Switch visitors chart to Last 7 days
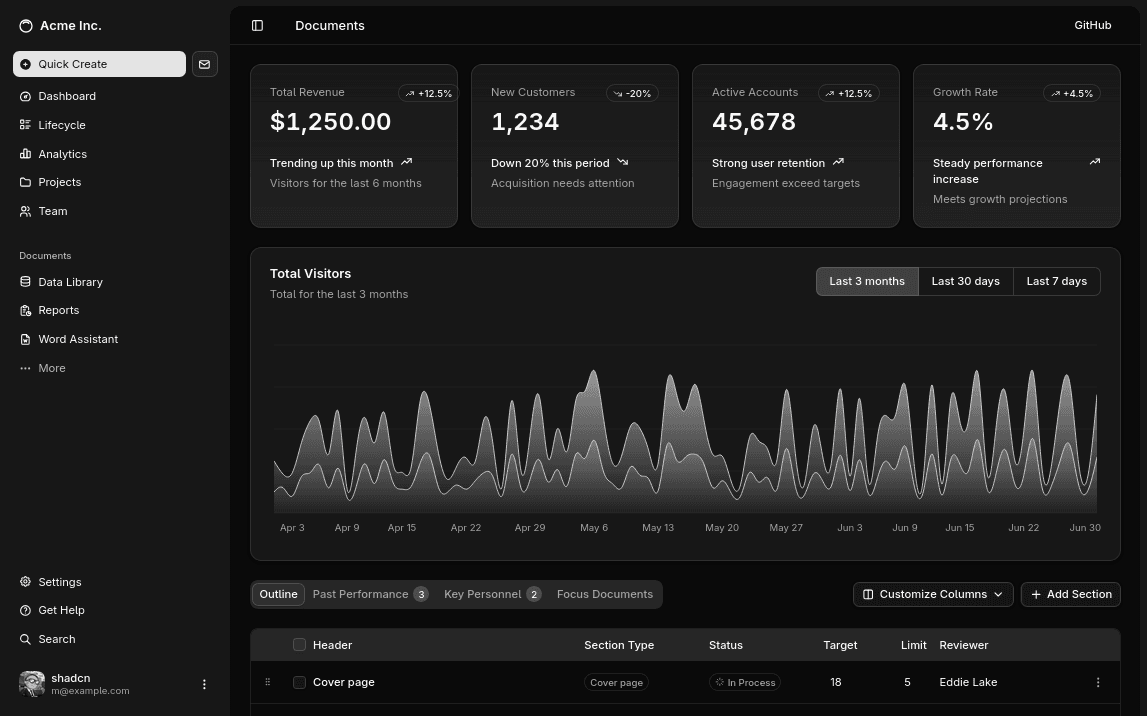 (x=1056, y=281)
